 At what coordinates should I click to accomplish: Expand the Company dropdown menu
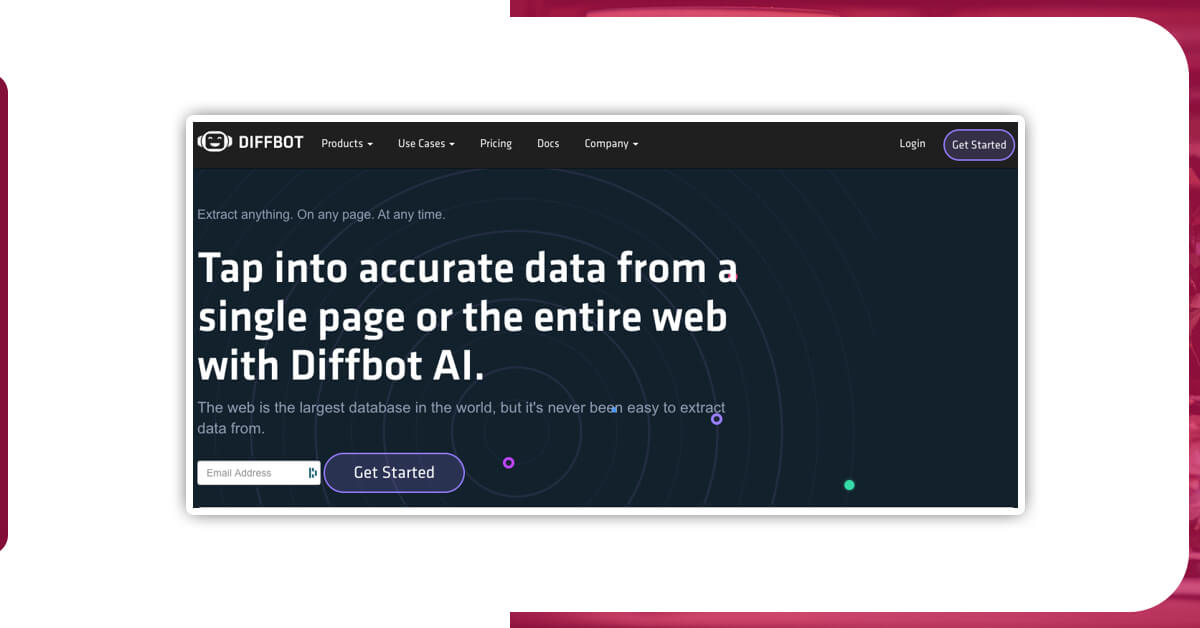611,144
